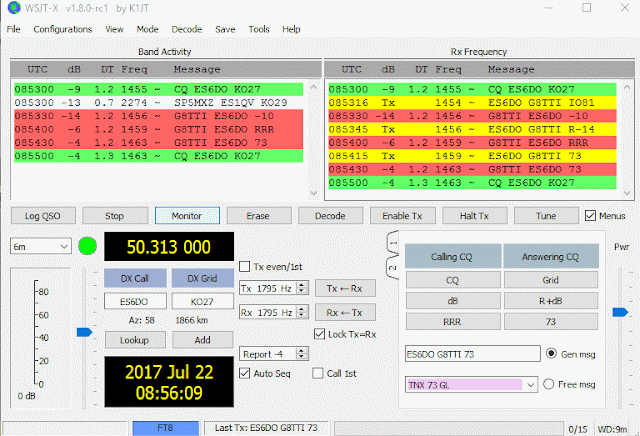Screen dimensions: 640x436
Task: Switch to tab 1 of message panel
Action: 393,243
